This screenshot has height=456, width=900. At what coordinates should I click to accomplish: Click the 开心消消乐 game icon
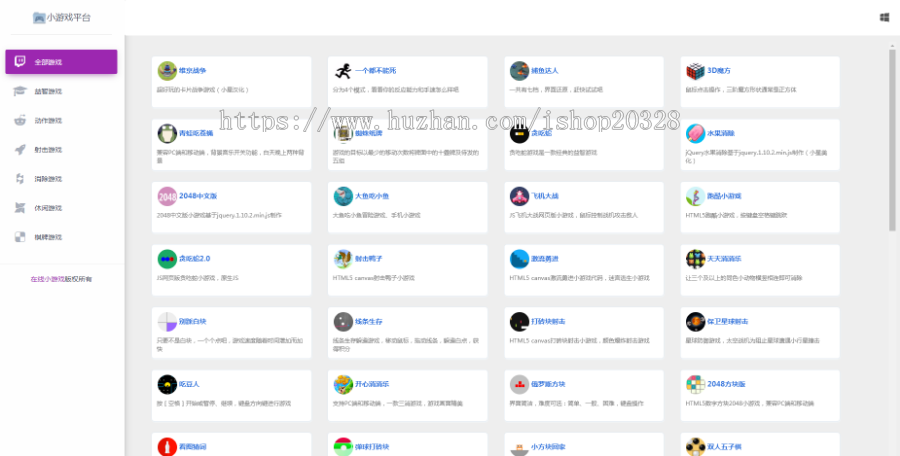coord(343,384)
